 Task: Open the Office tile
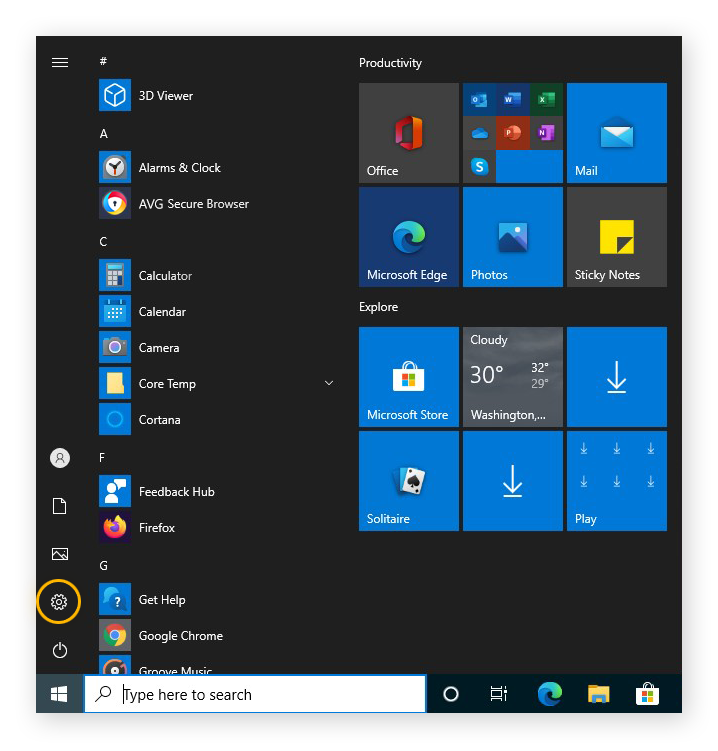click(409, 133)
